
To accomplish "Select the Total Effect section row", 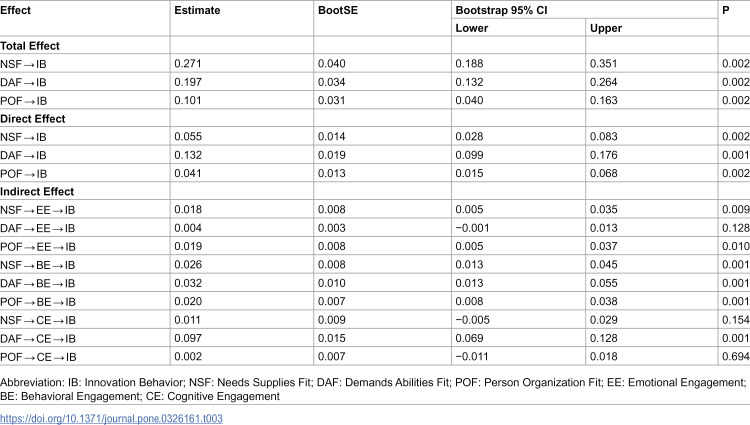I will (375, 45).
